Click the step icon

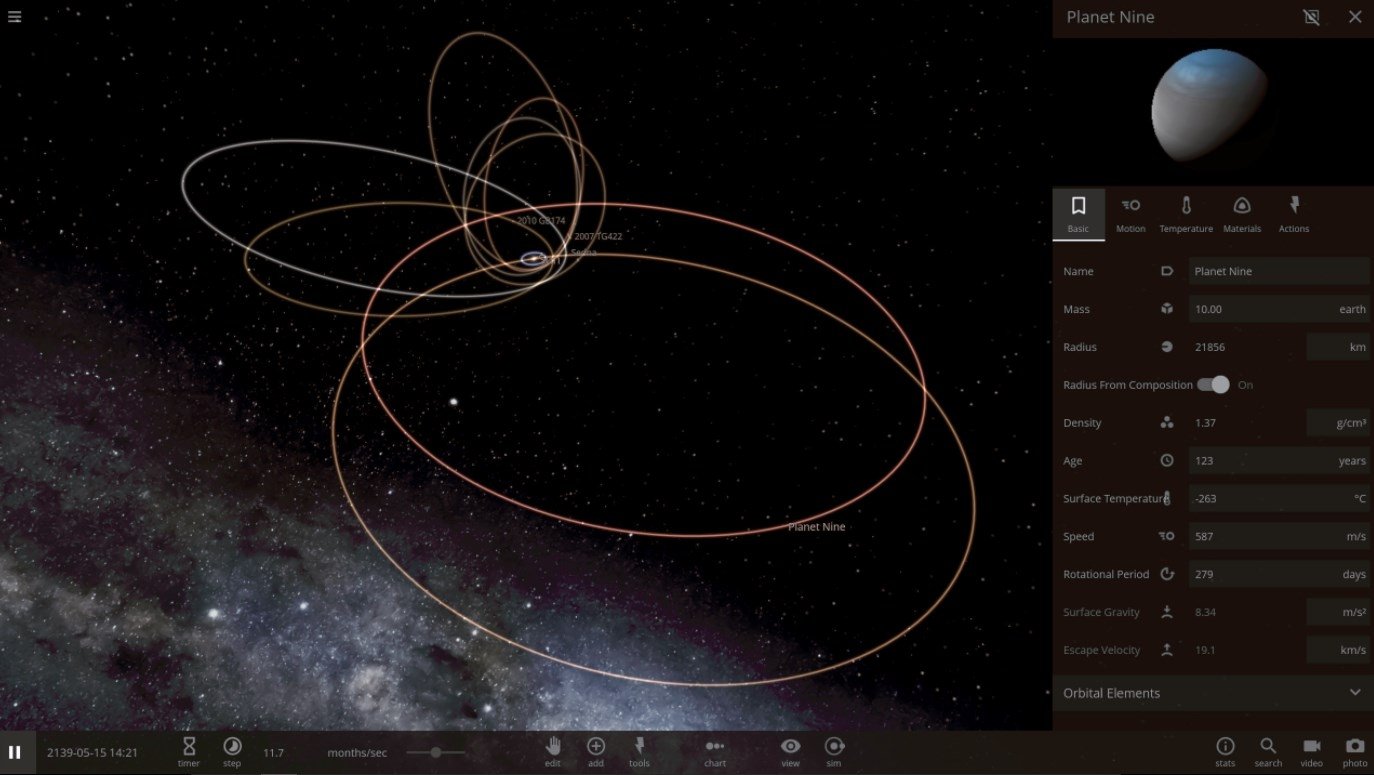click(232, 751)
